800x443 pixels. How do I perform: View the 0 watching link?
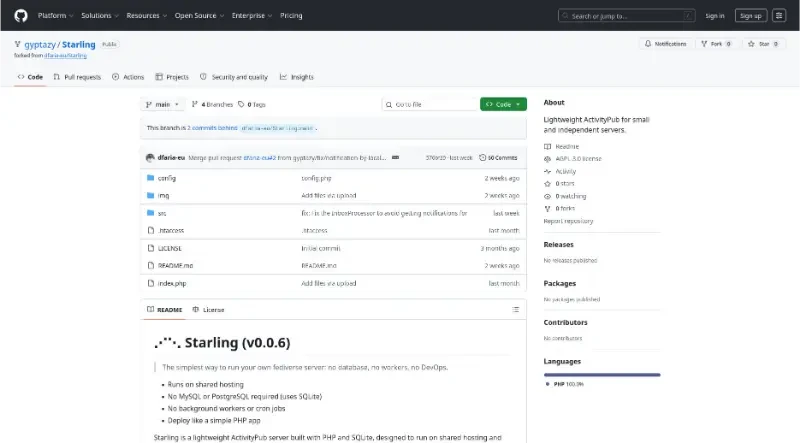[565, 196]
